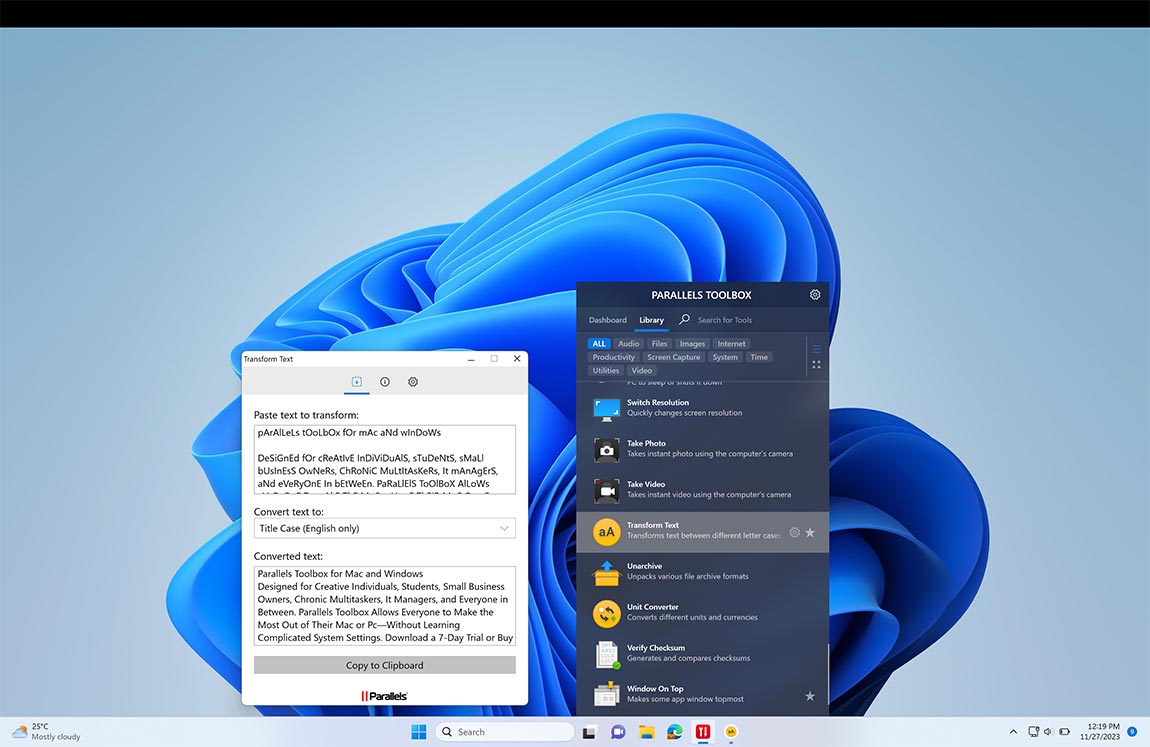Image resolution: width=1150 pixels, height=747 pixels.
Task: Click the Search for Tools field
Action: (725, 320)
